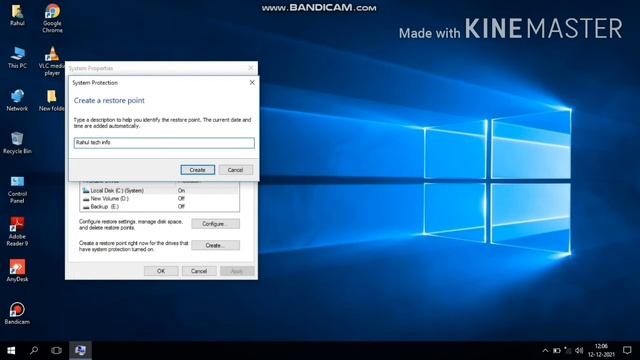Viewport: 640px width, 360px height.
Task: Click the Configure... button
Action: (216, 224)
